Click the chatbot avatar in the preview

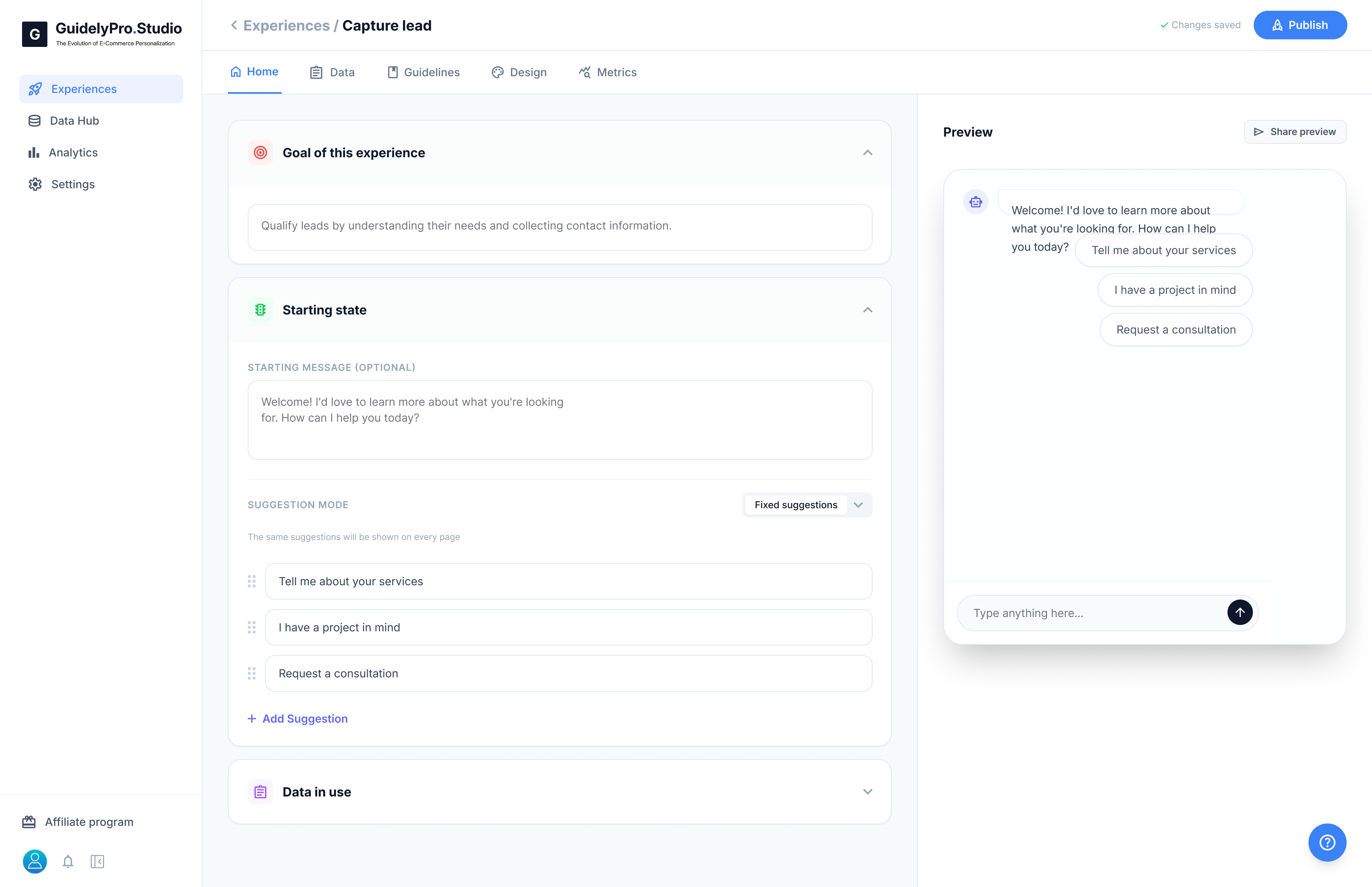pos(975,202)
